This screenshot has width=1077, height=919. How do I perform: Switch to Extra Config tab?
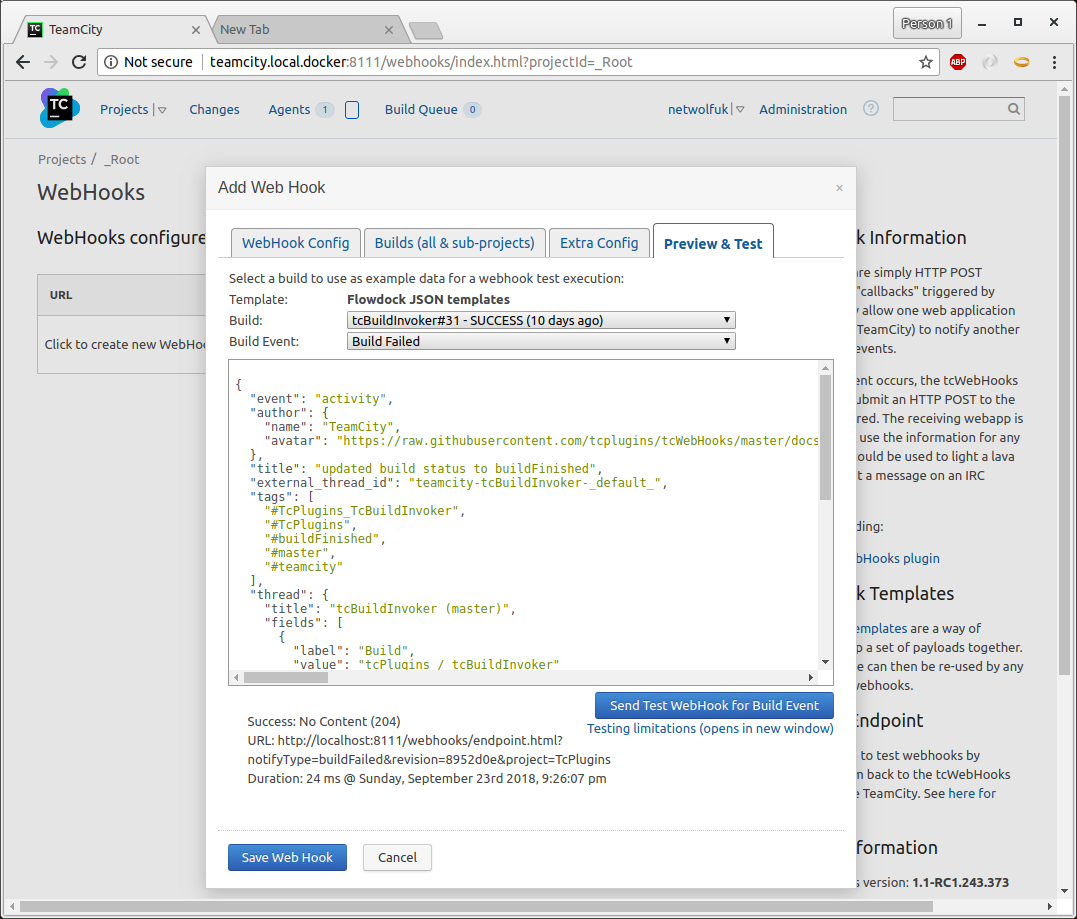coord(599,242)
